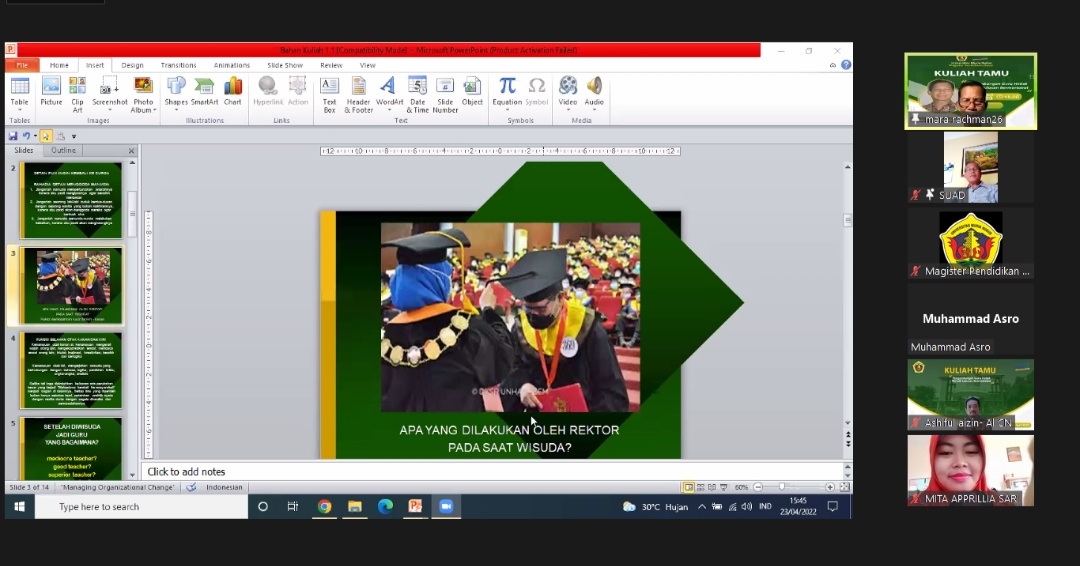Viewport: 1080px width, 566px height.
Task: Open the Outline pane tab
Action: pos(64,151)
